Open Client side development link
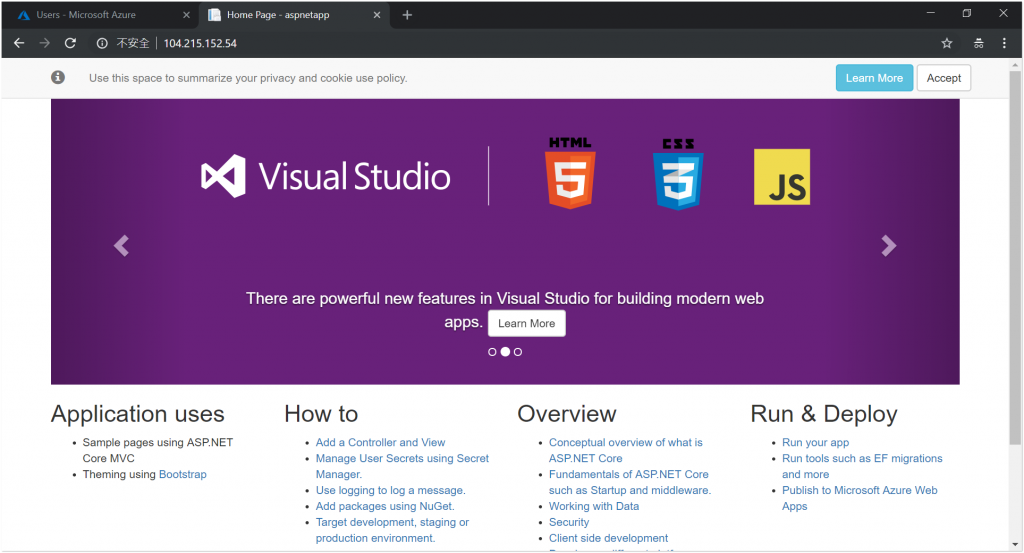Image resolution: width=1024 pixels, height=553 pixels. (608, 538)
